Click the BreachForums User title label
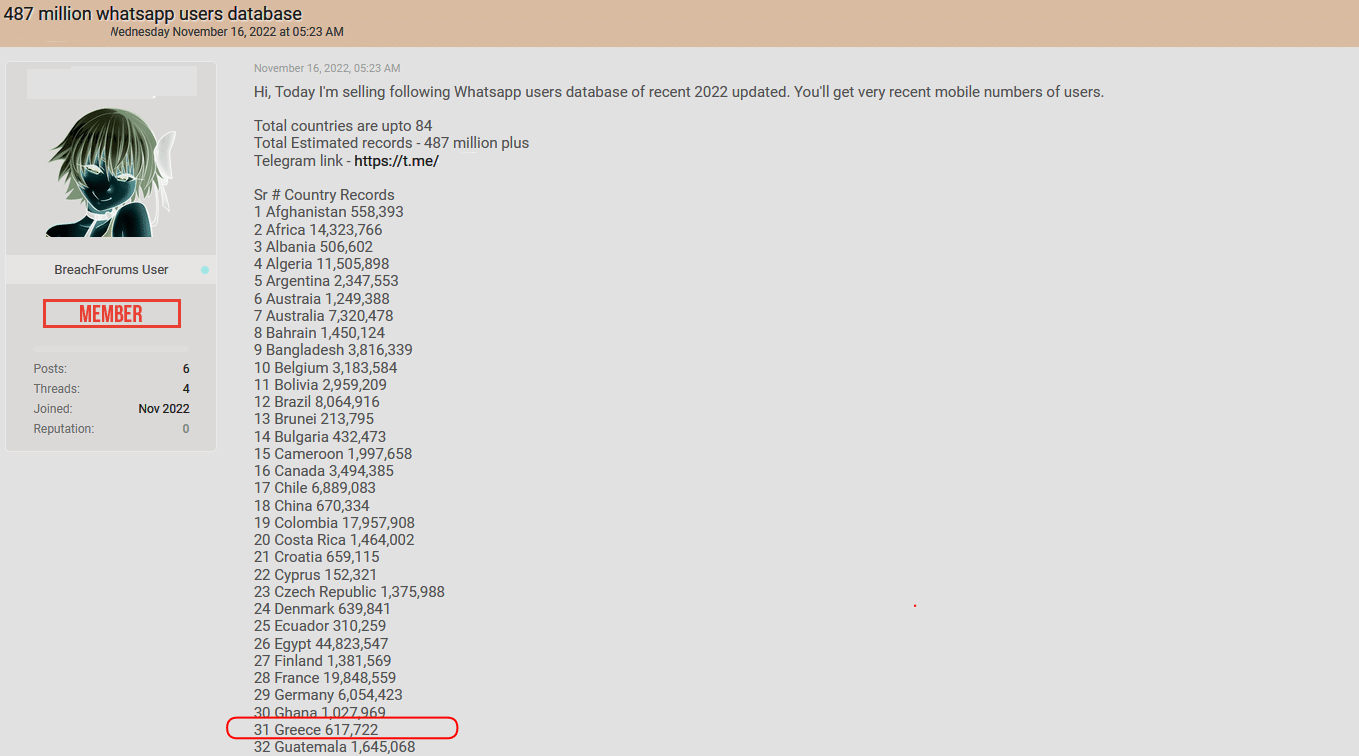Viewport: 1359px width, 756px height. [x=111, y=270]
